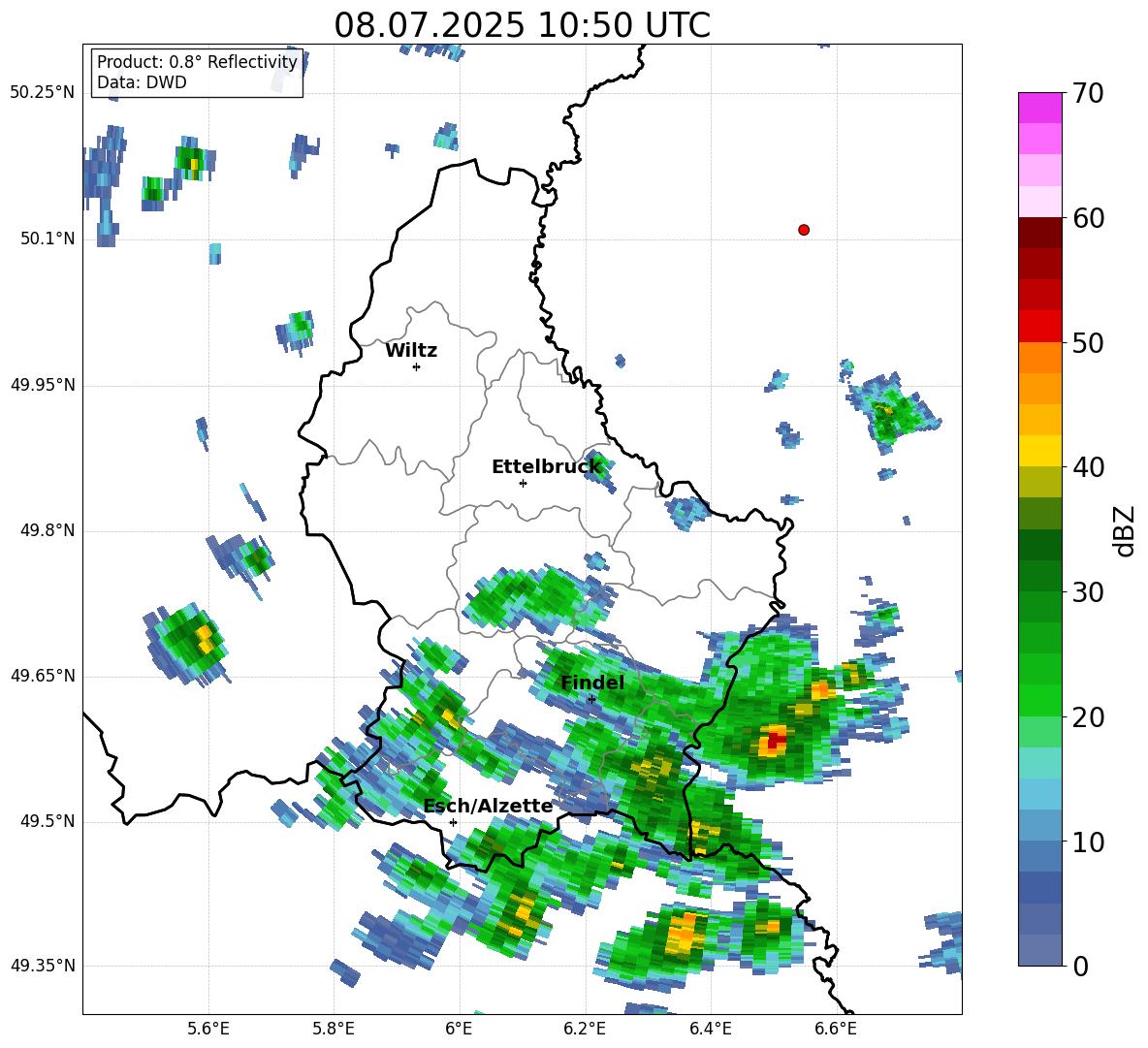Click the 49.8°N latitude label

pyautogui.click(x=48, y=530)
